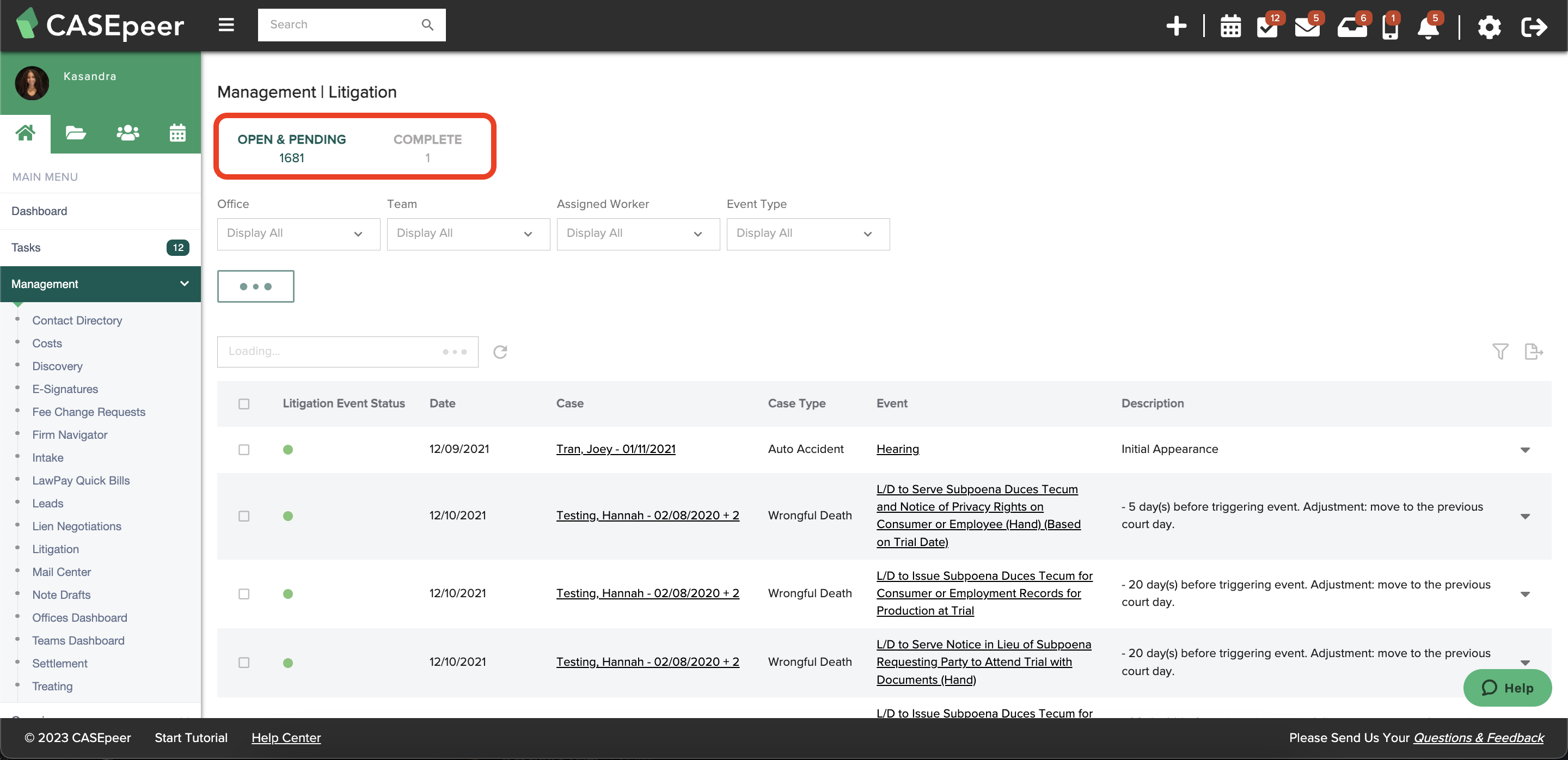This screenshot has height=760, width=1568.
Task: Open the Help Center link
Action: pyautogui.click(x=285, y=738)
